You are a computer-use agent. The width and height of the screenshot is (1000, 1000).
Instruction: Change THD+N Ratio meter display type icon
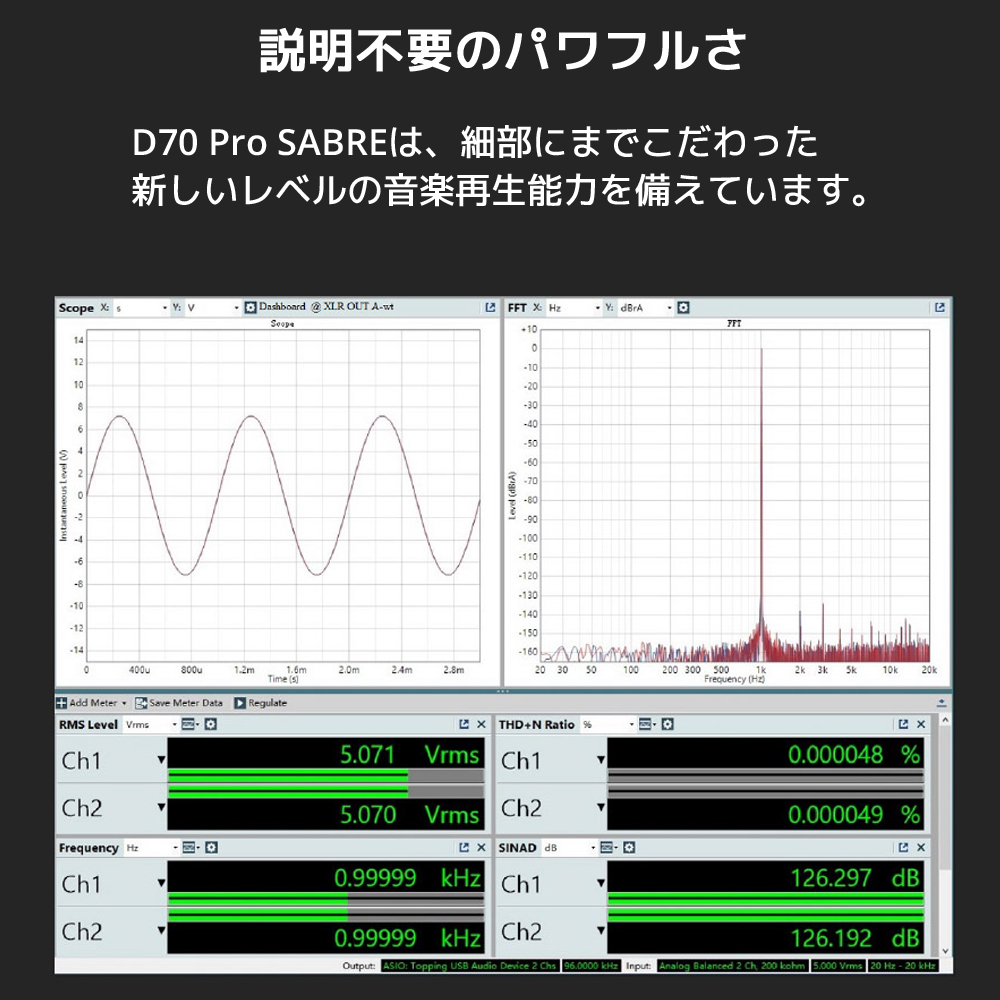[x=647, y=724]
